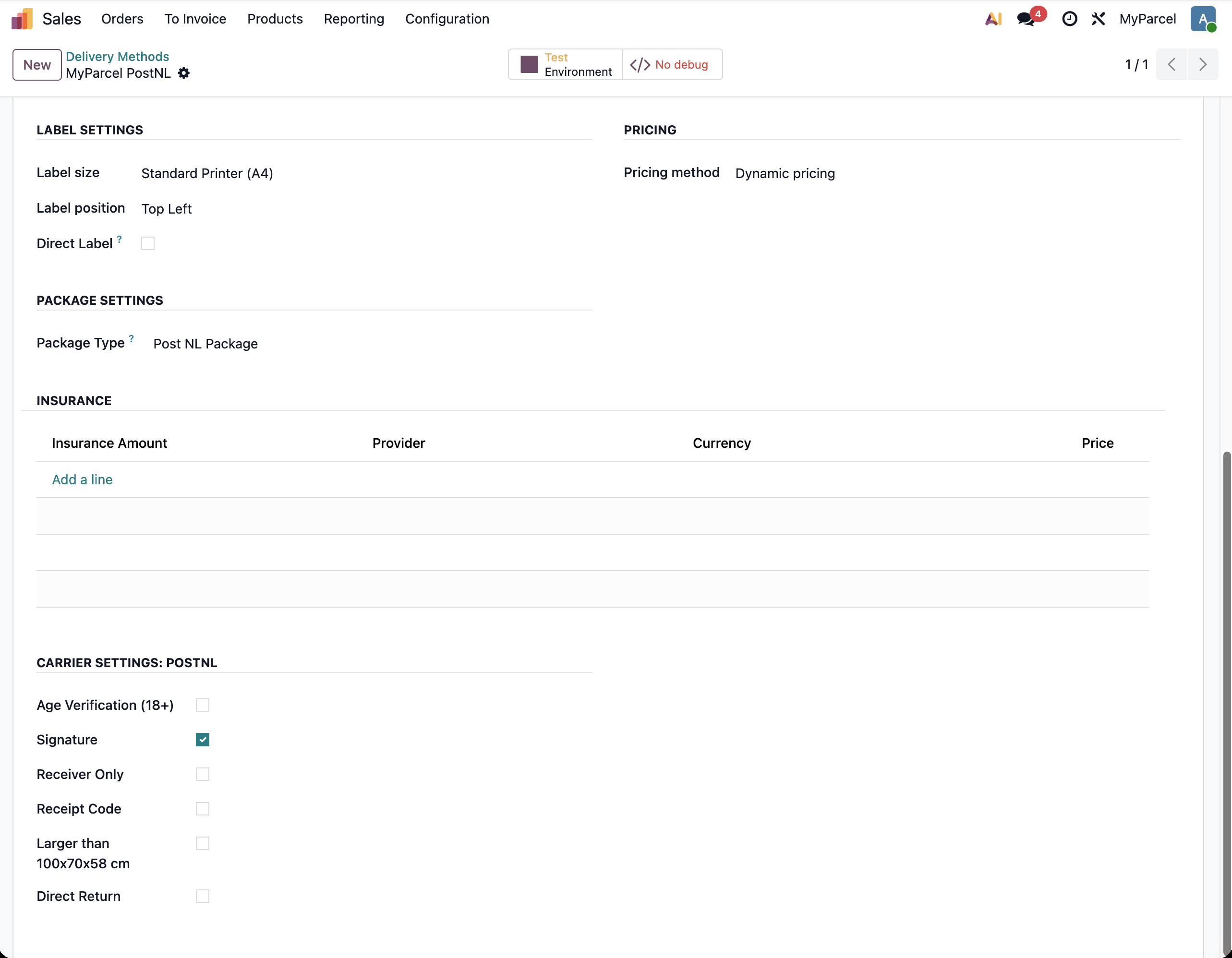Click Add a line in Insurance
The image size is (1232, 958).
point(83,479)
